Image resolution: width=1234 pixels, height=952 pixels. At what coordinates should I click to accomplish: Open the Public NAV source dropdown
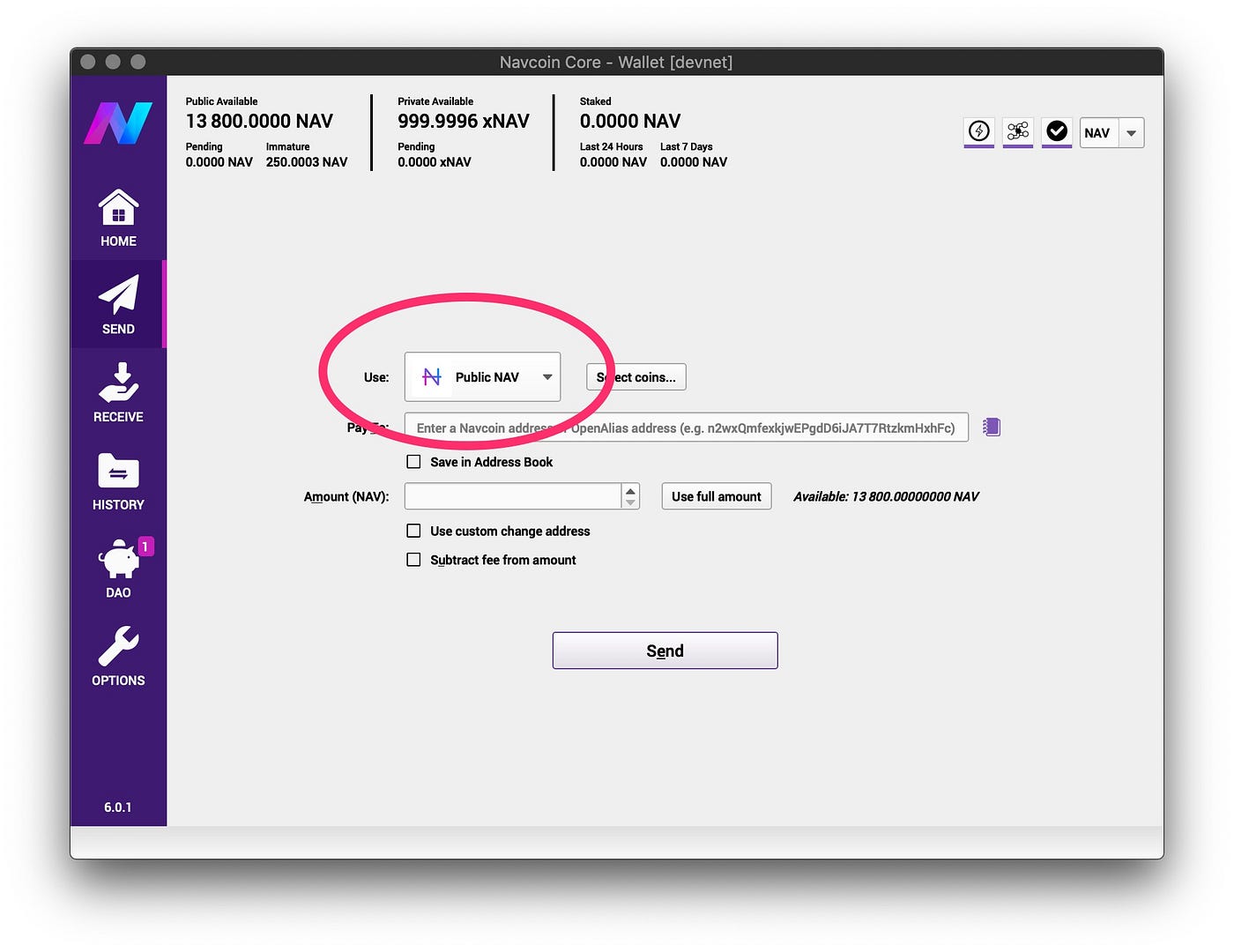coord(482,377)
